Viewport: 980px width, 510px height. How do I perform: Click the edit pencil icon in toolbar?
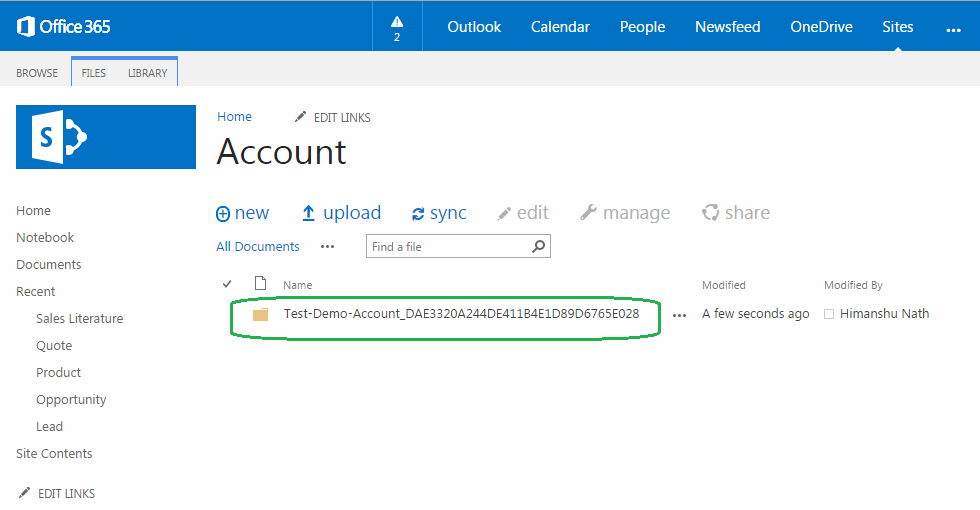[x=504, y=214]
